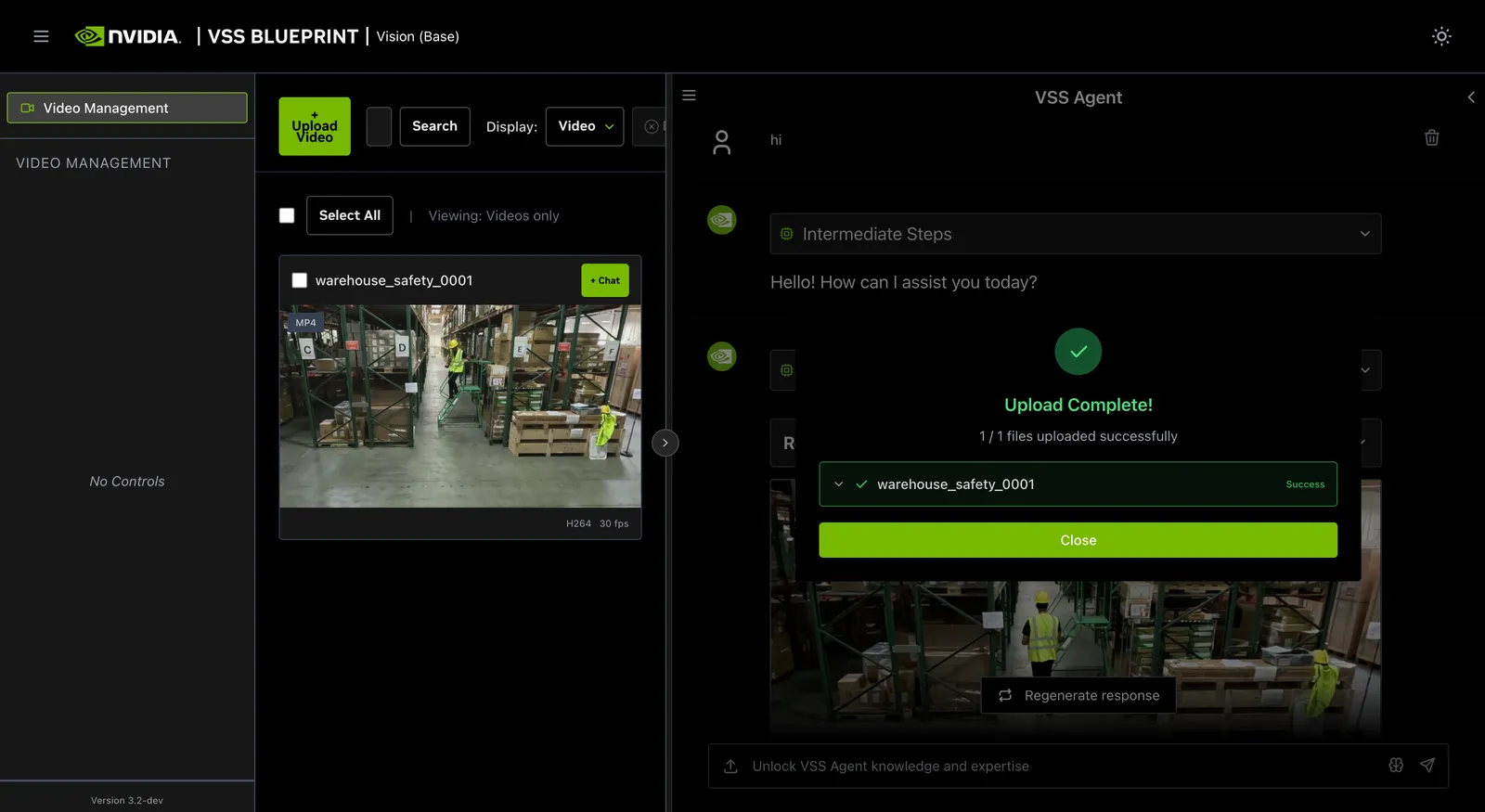Click the clear filter X icon
Screen dimensions: 1485x812
click(652, 126)
